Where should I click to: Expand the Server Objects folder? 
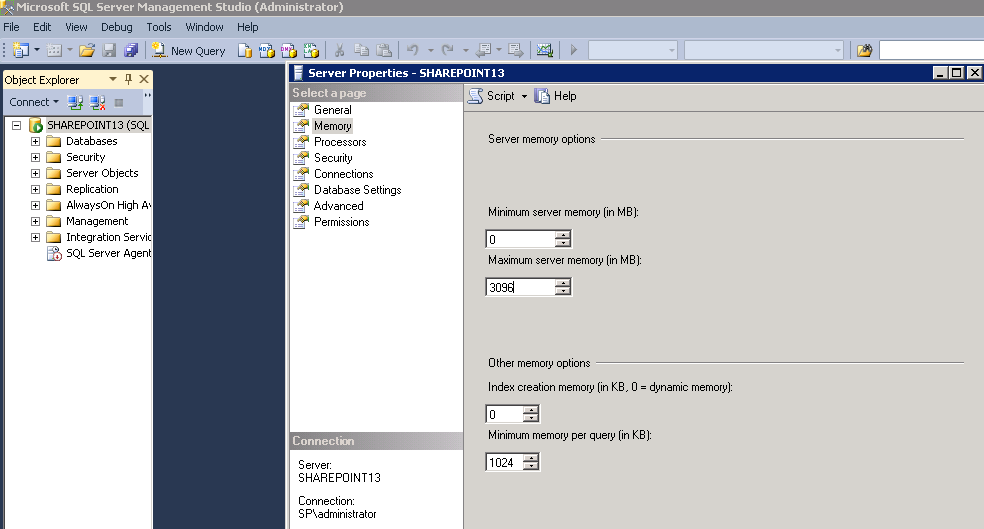pos(36,173)
